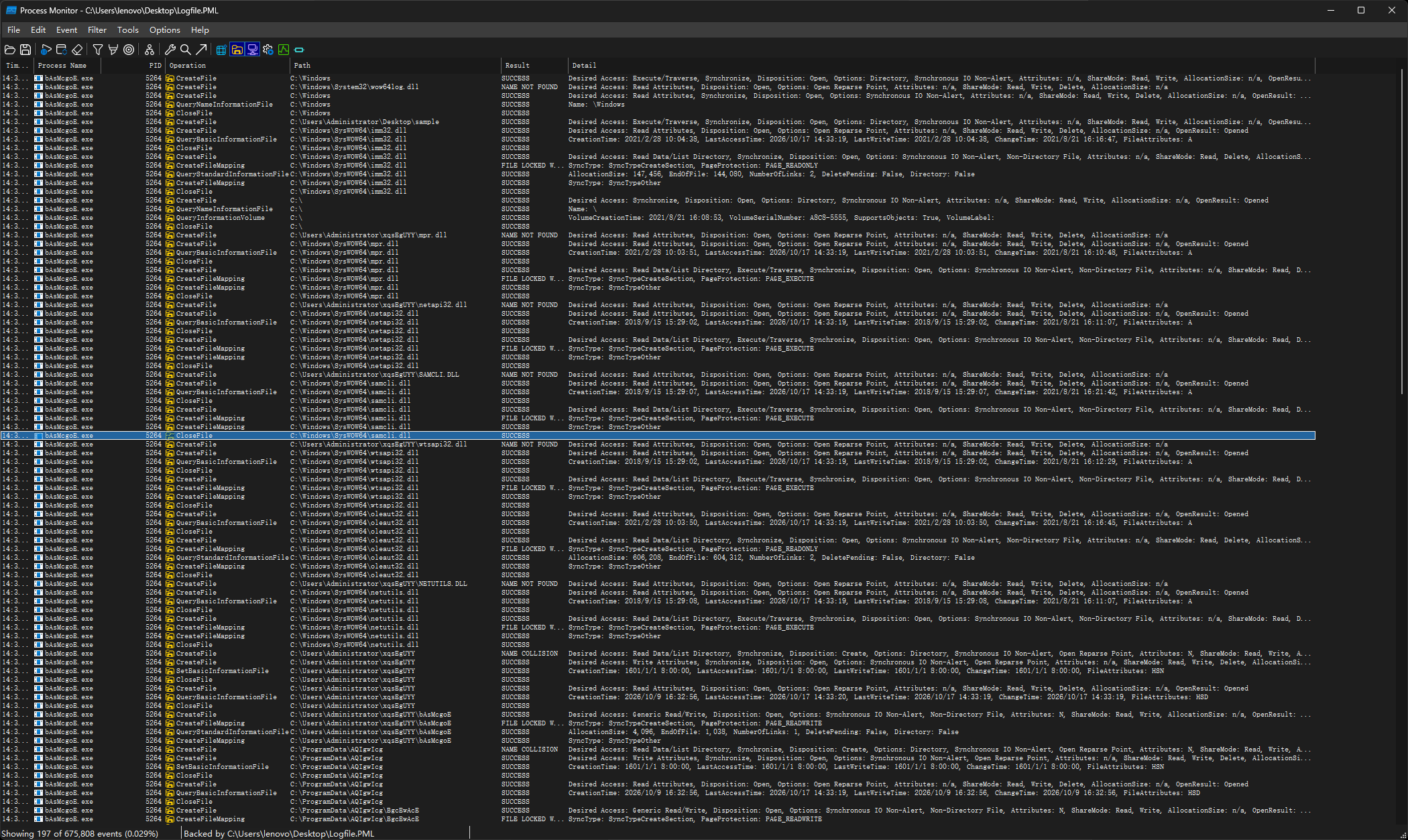Sort by the Result column header
Screen dimensions: 1408x840
coord(534,66)
